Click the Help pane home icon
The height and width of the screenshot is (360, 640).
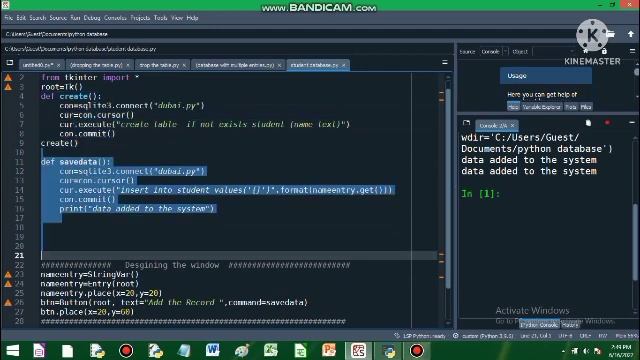(x=586, y=51)
